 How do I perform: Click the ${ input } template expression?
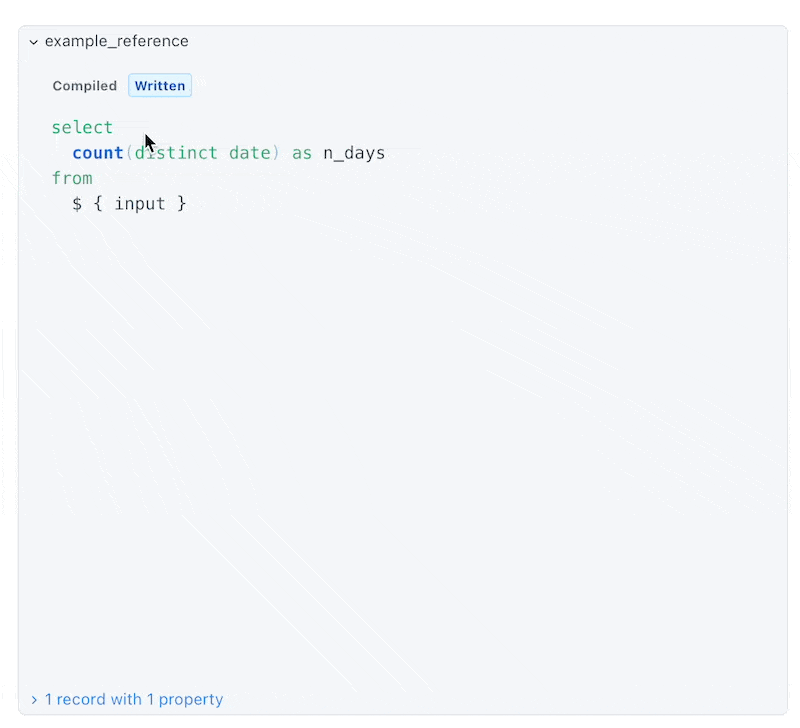pyautogui.click(x=130, y=203)
